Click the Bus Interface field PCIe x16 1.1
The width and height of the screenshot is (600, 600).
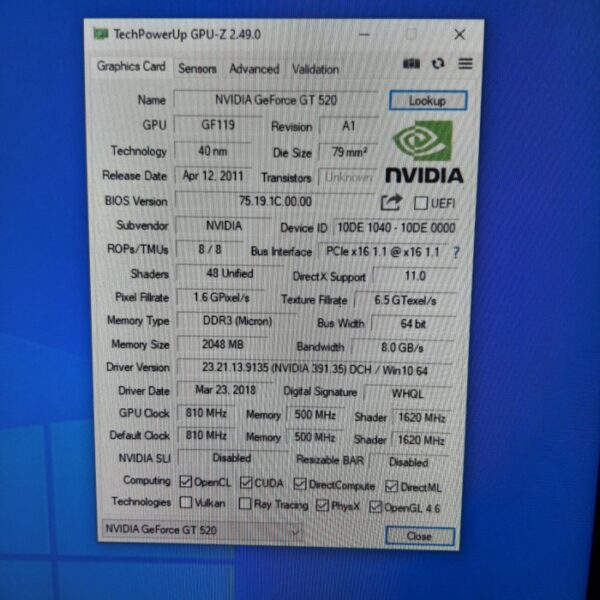coord(383,252)
